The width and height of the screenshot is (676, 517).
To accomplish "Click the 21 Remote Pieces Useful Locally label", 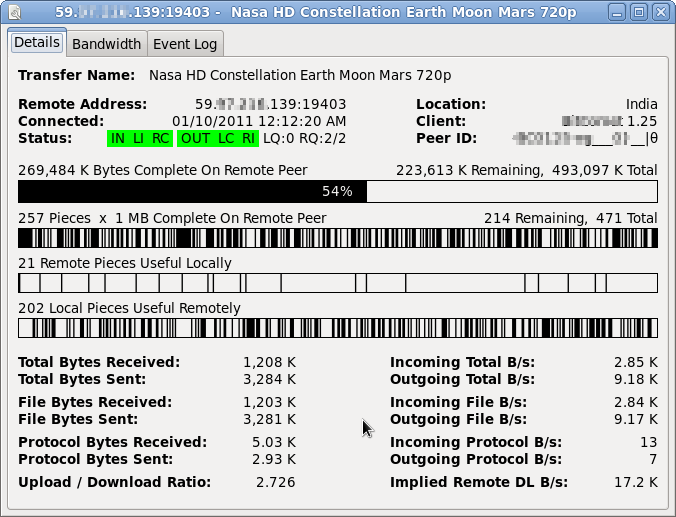I will point(125,263).
